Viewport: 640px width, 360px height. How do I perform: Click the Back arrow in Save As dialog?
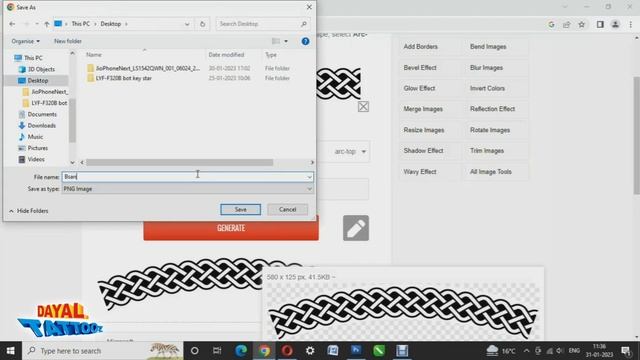coord(12,24)
